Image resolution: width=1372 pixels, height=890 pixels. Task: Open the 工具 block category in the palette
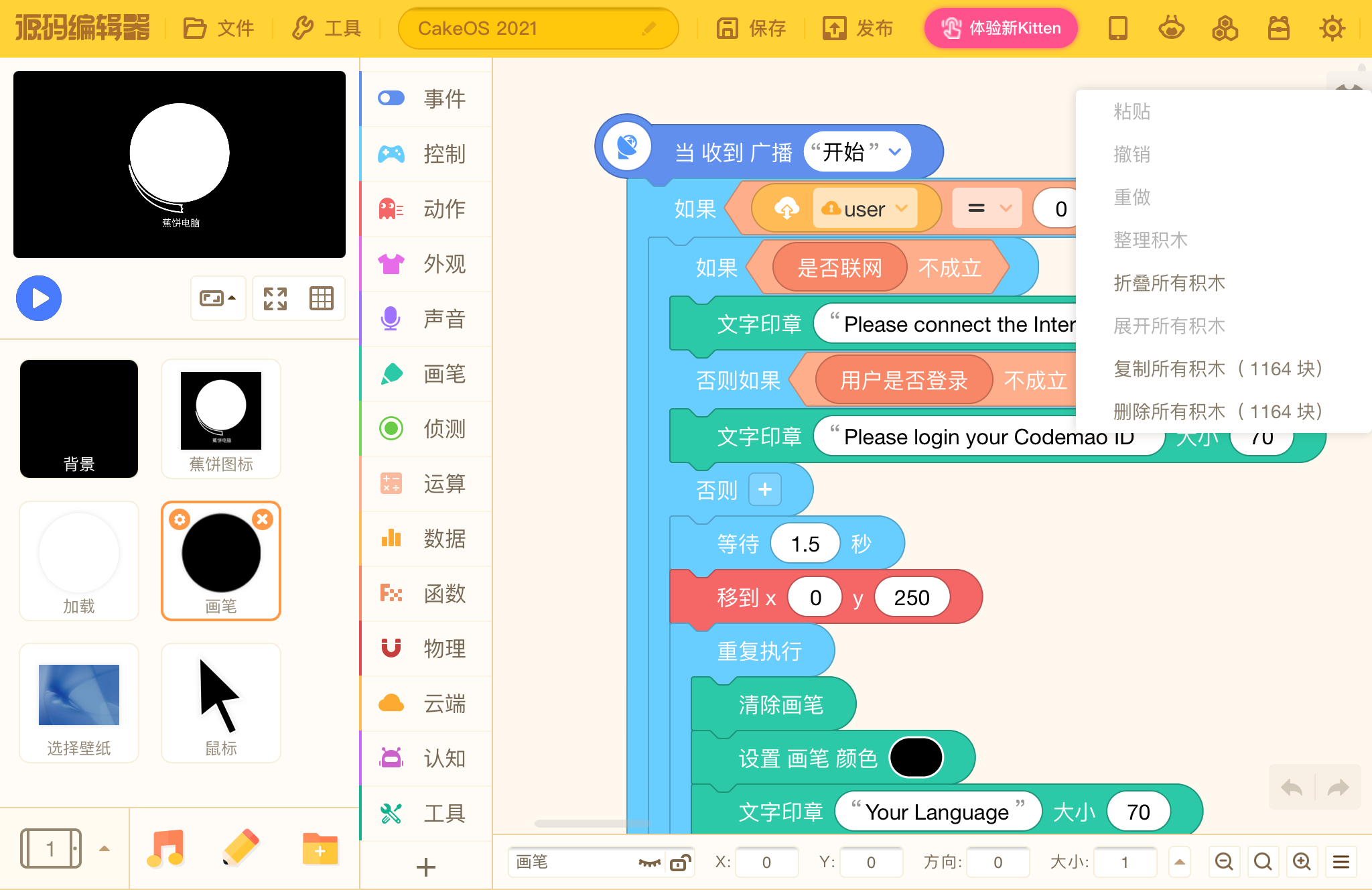427,813
